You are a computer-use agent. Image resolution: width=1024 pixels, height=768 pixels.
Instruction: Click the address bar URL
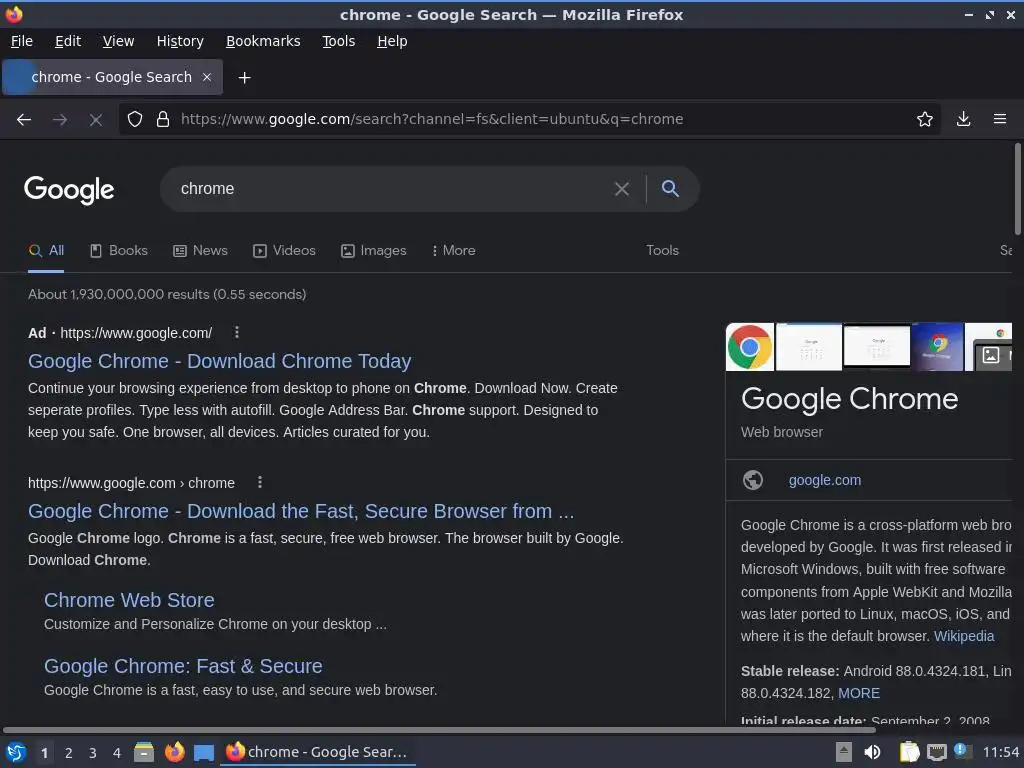[x=432, y=119]
